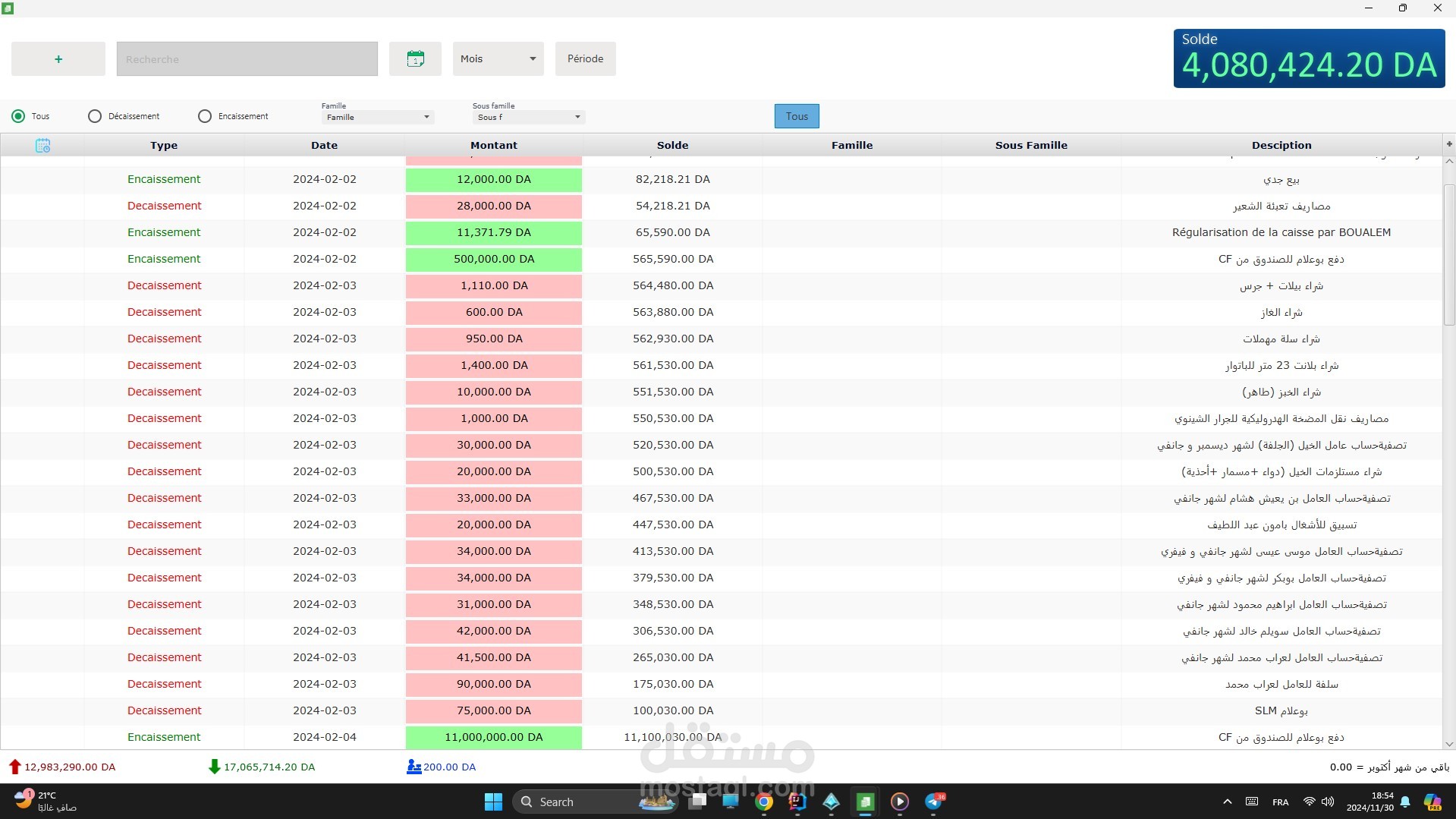Click the green down-arrow encaissement total icon
The height and width of the screenshot is (819, 1456).
pyautogui.click(x=214, y=767)
